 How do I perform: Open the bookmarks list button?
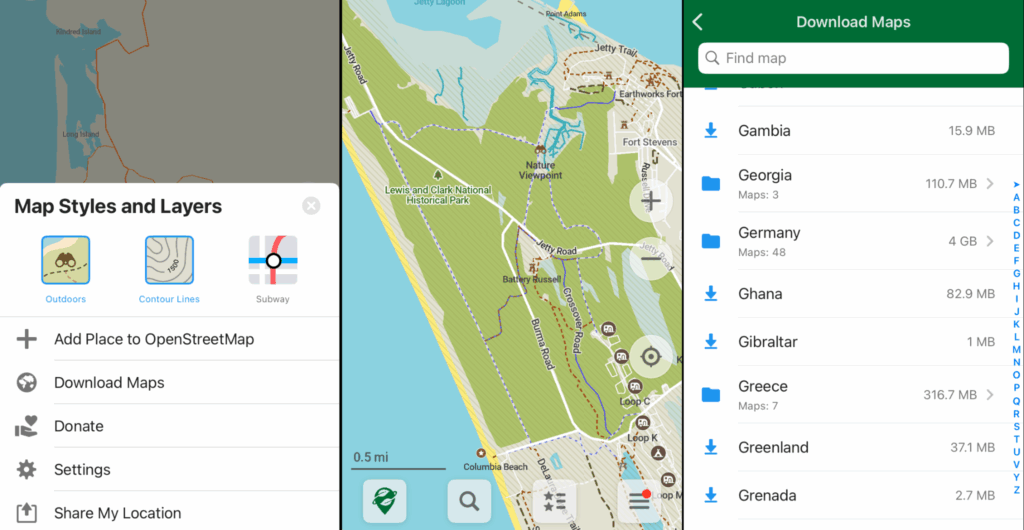point(554,500)
